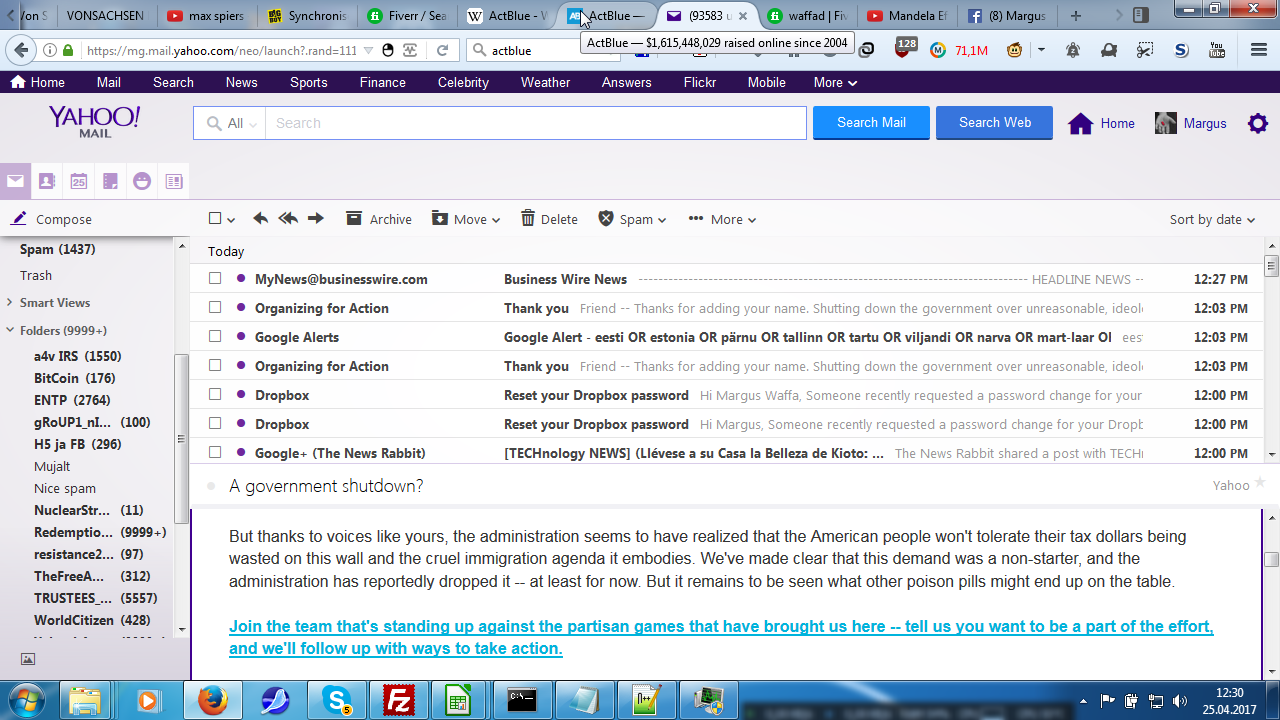The height and width of the screenshot is (720, 1280).
Task: Open the Sort by date dropdown
Action: pyautogui.click(x=1212, y=219)
